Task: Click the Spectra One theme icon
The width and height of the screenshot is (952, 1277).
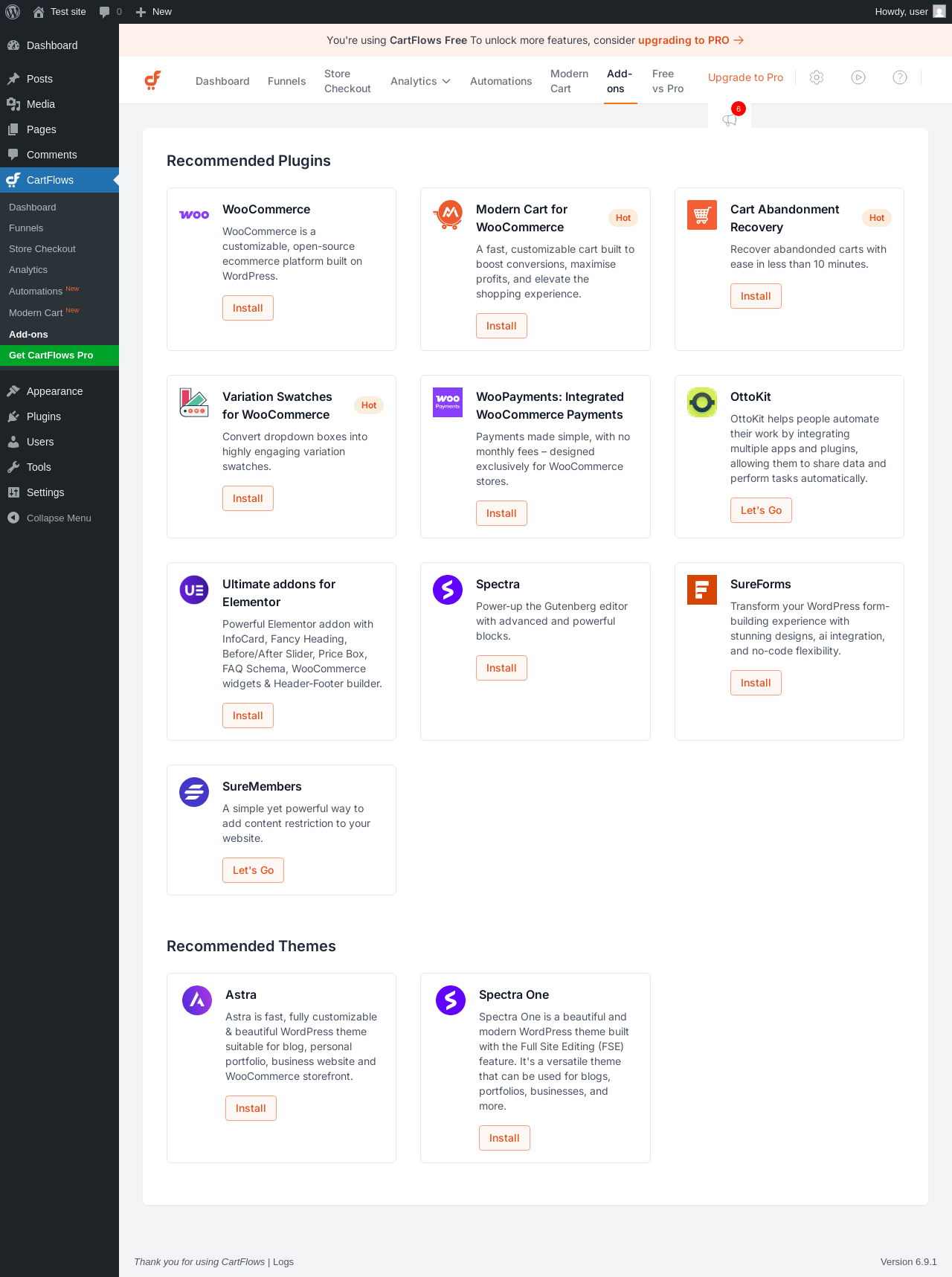Action: click(451, 1000)
